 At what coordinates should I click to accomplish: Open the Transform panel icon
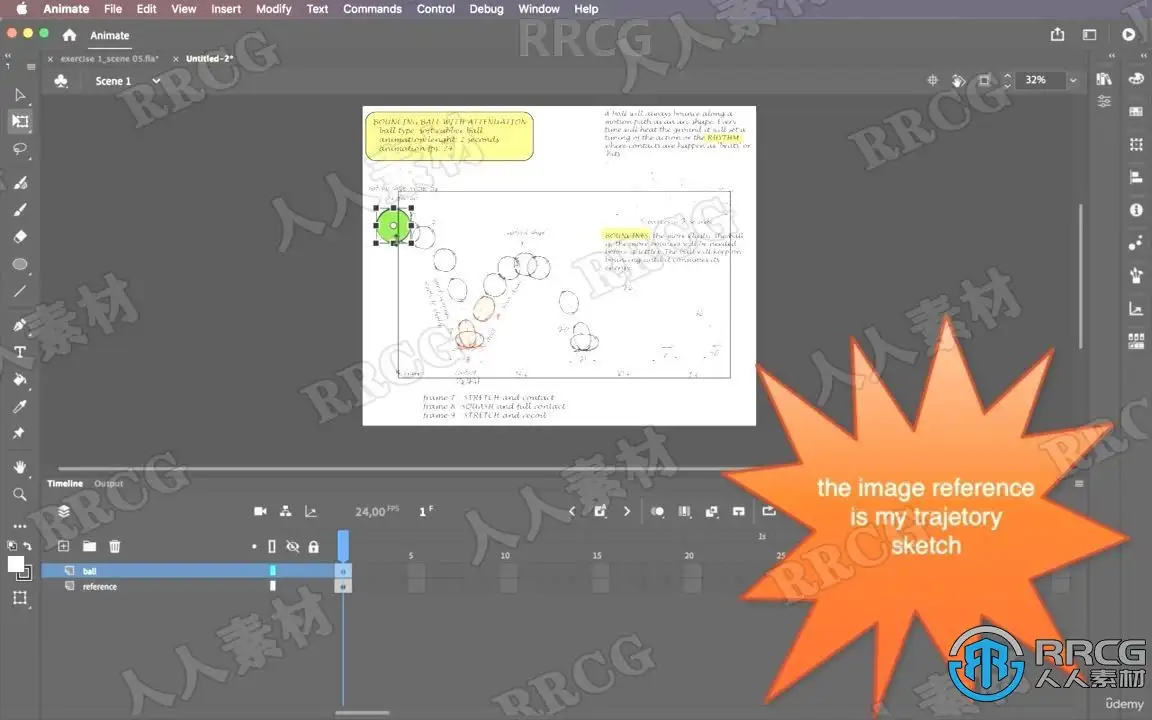(1136, 144)
